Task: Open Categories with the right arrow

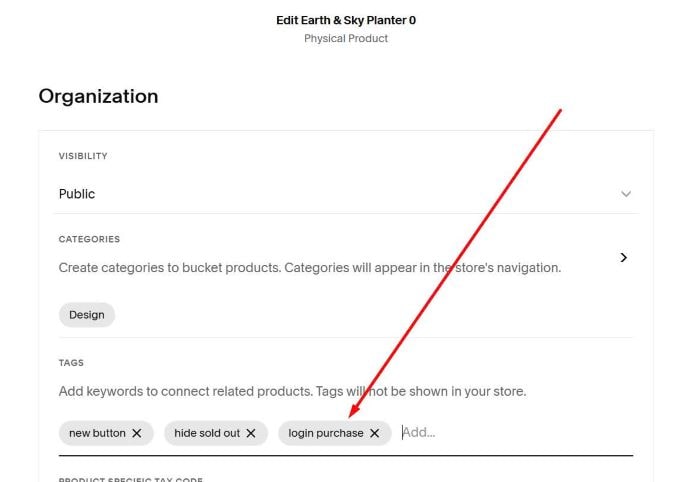Action: tap(624, 258)
